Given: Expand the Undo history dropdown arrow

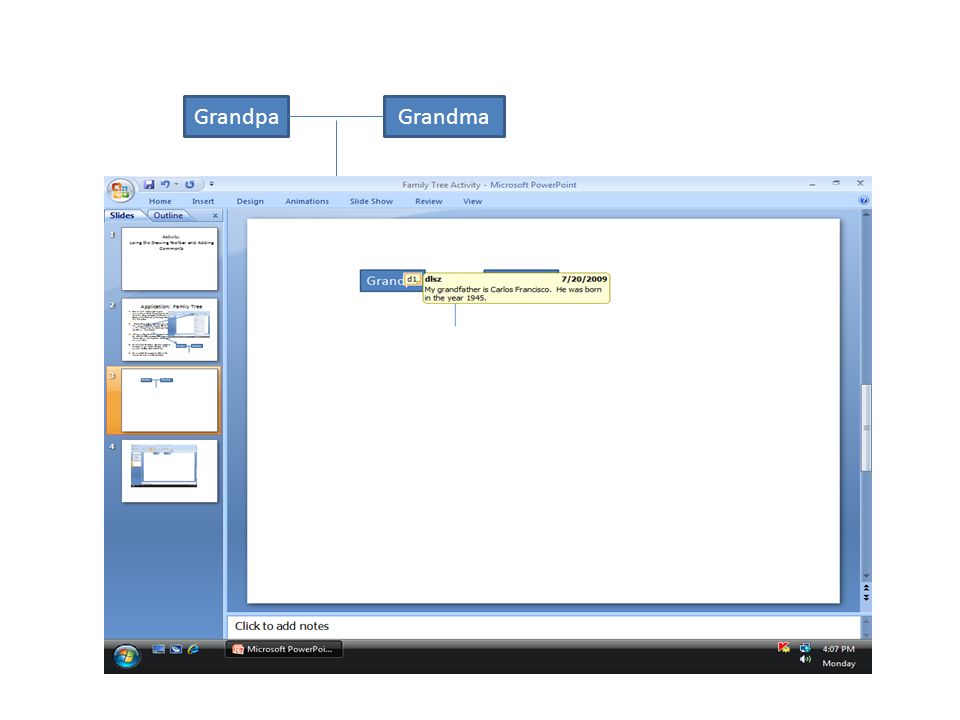Looking at the screenshot, I should (176, 184).
